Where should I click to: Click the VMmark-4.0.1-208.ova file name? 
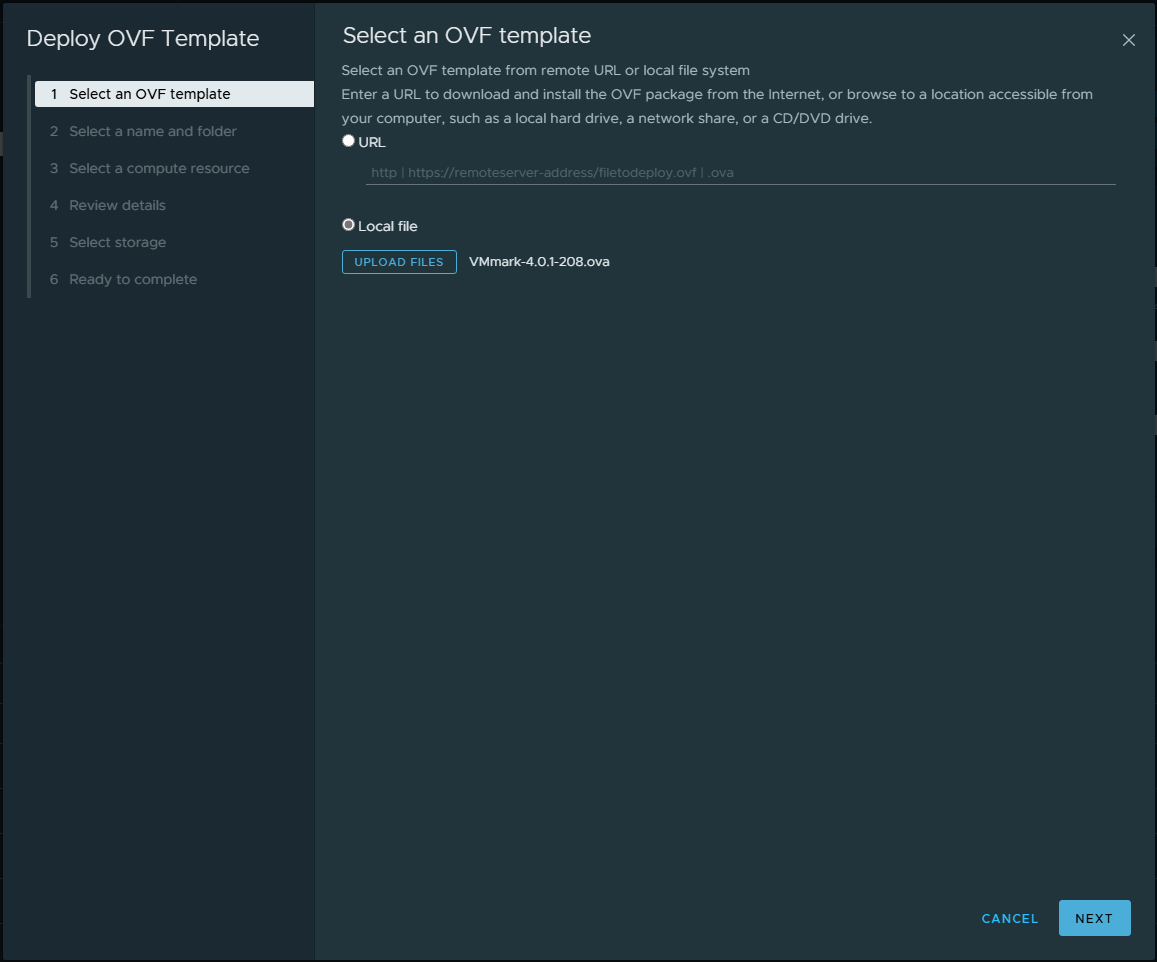(x=539, y=262)
